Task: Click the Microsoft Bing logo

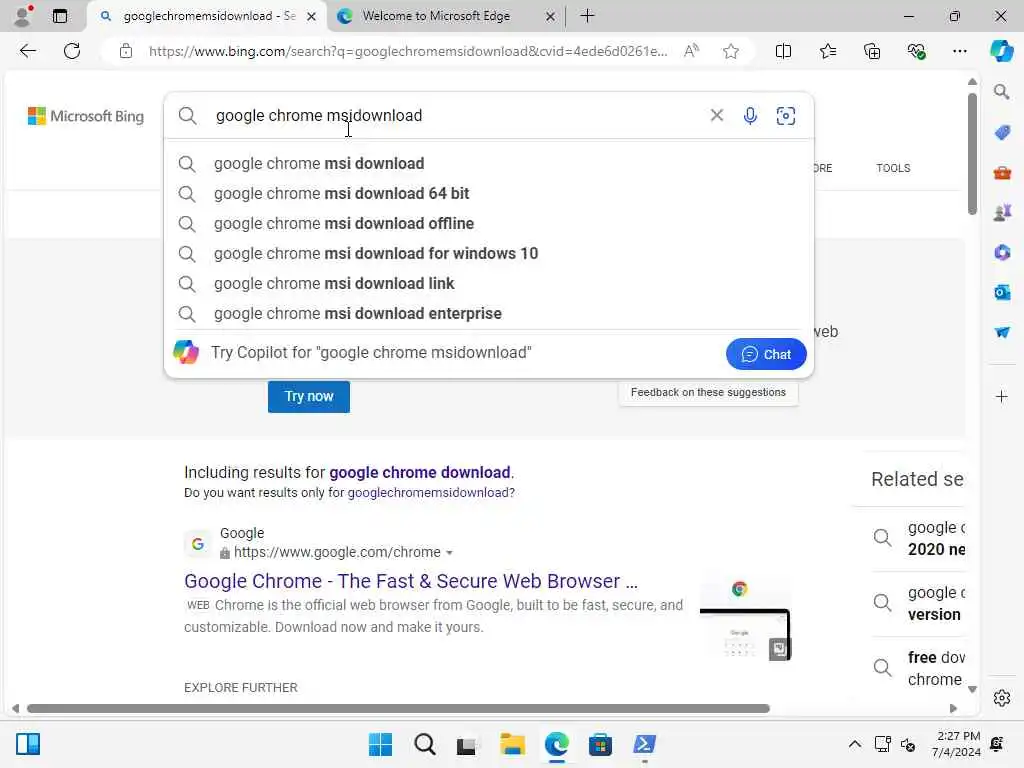Action: pyautogui.click(x=86, y=116)
